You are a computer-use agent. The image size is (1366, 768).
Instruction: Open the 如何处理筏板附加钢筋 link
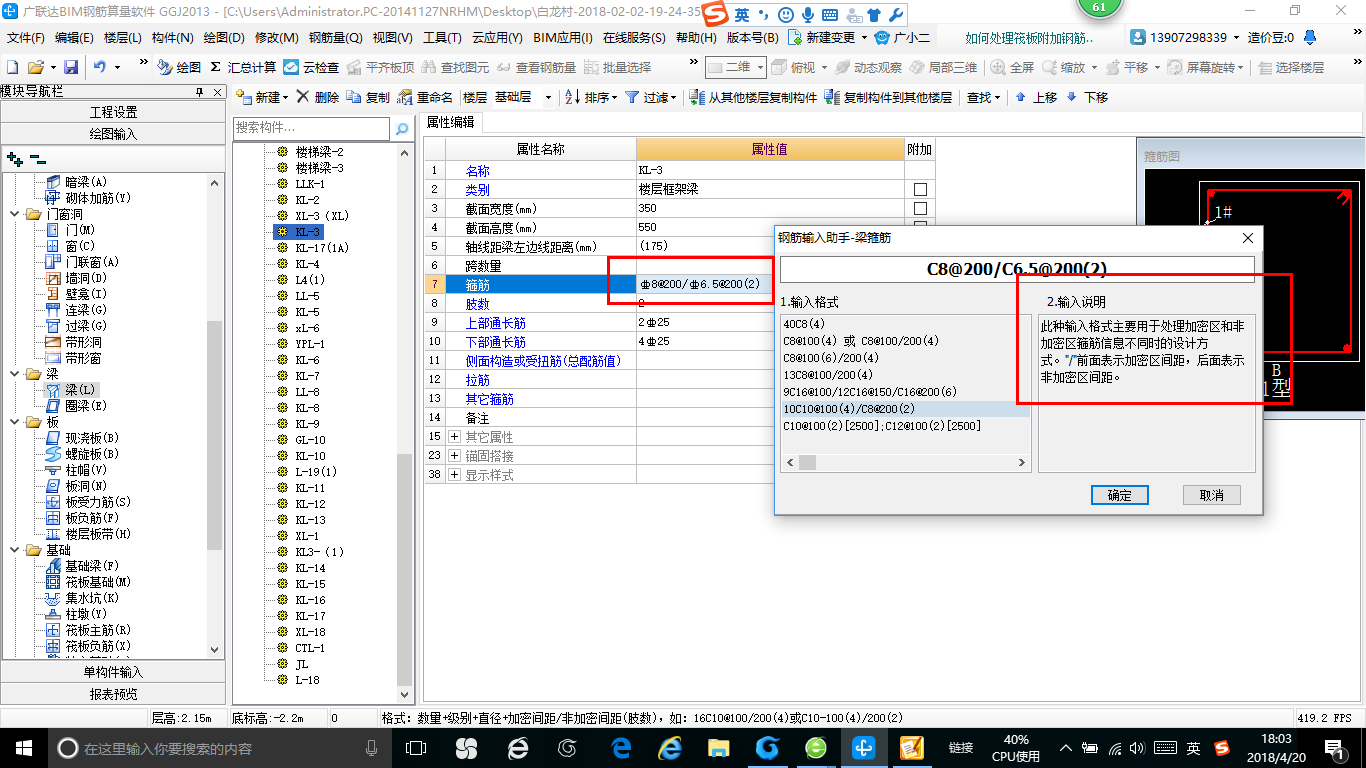coord(1030,37)
